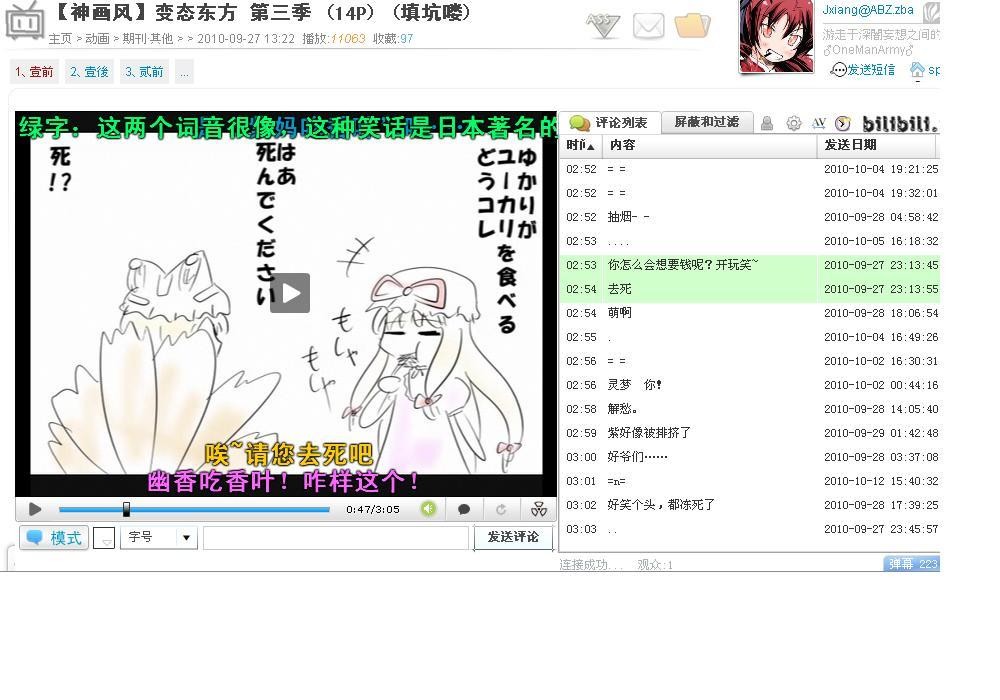Switch to 评论列表 tab

tap(610, 122)
